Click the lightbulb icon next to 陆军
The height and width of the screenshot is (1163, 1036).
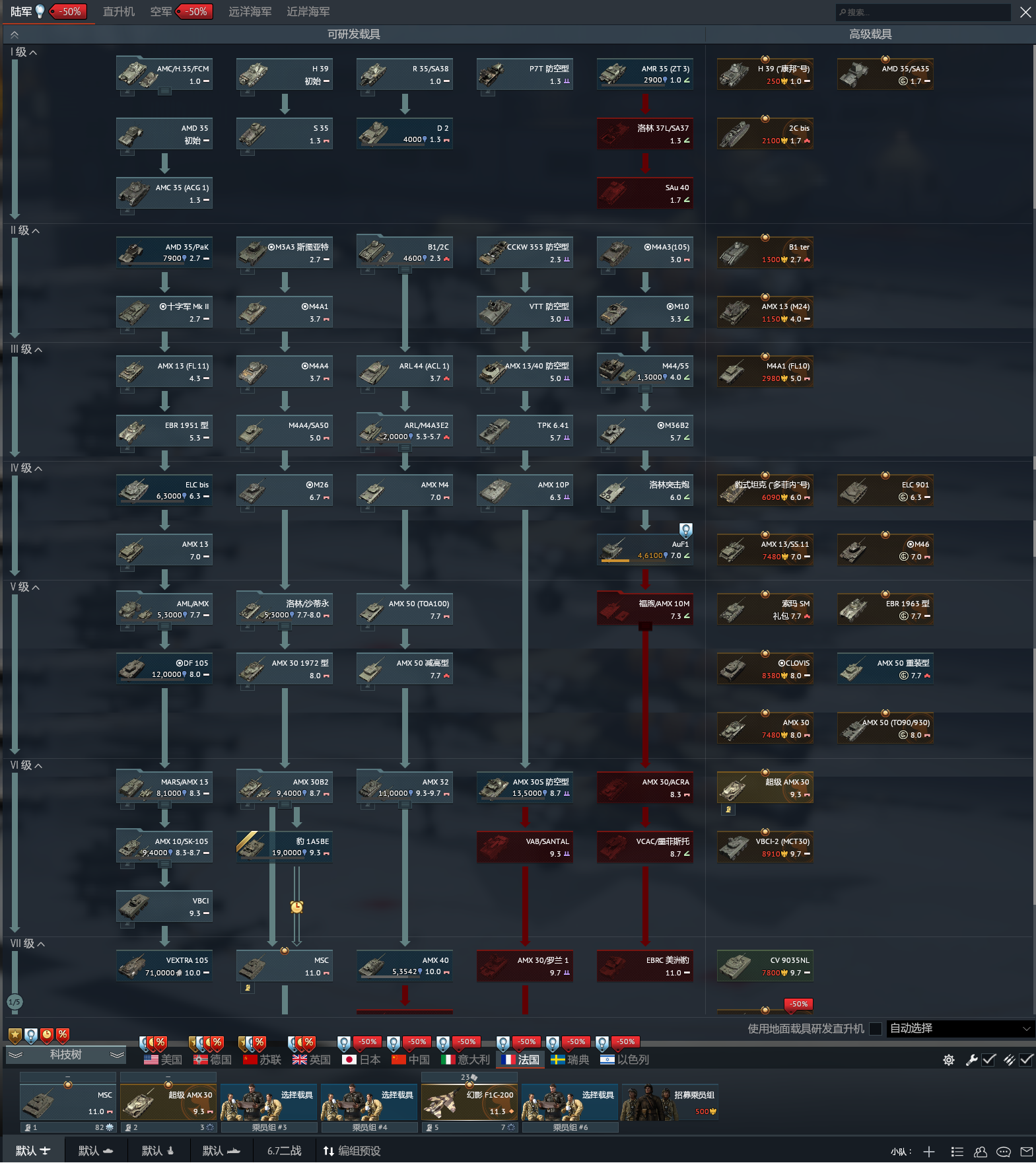[40, 11]
